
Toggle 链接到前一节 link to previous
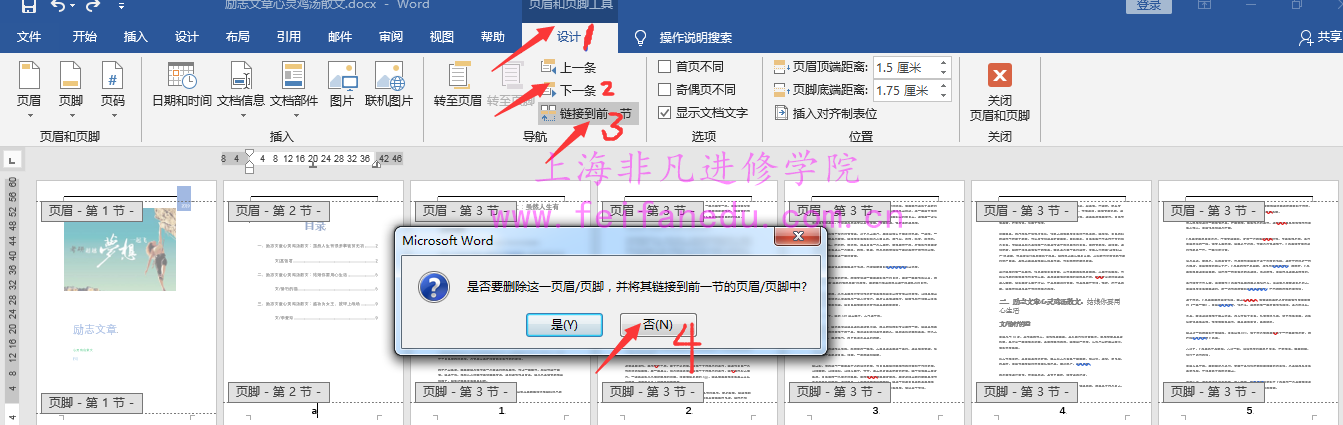click(x=588, y=114)
